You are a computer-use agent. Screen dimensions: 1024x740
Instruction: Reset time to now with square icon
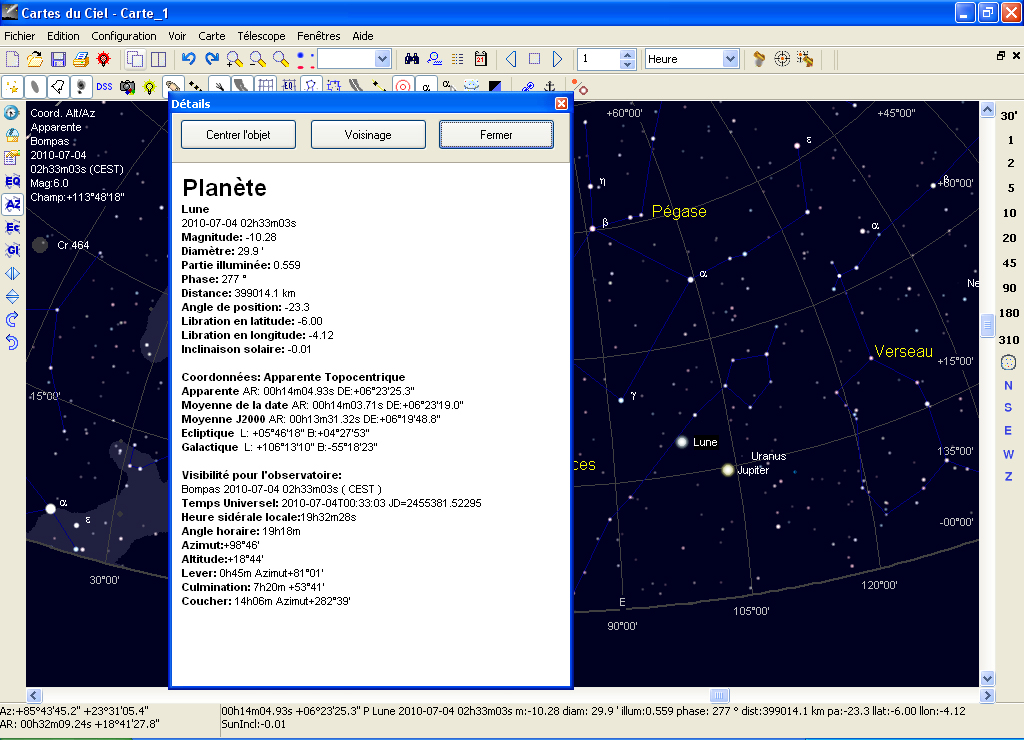tap(534, 59)
